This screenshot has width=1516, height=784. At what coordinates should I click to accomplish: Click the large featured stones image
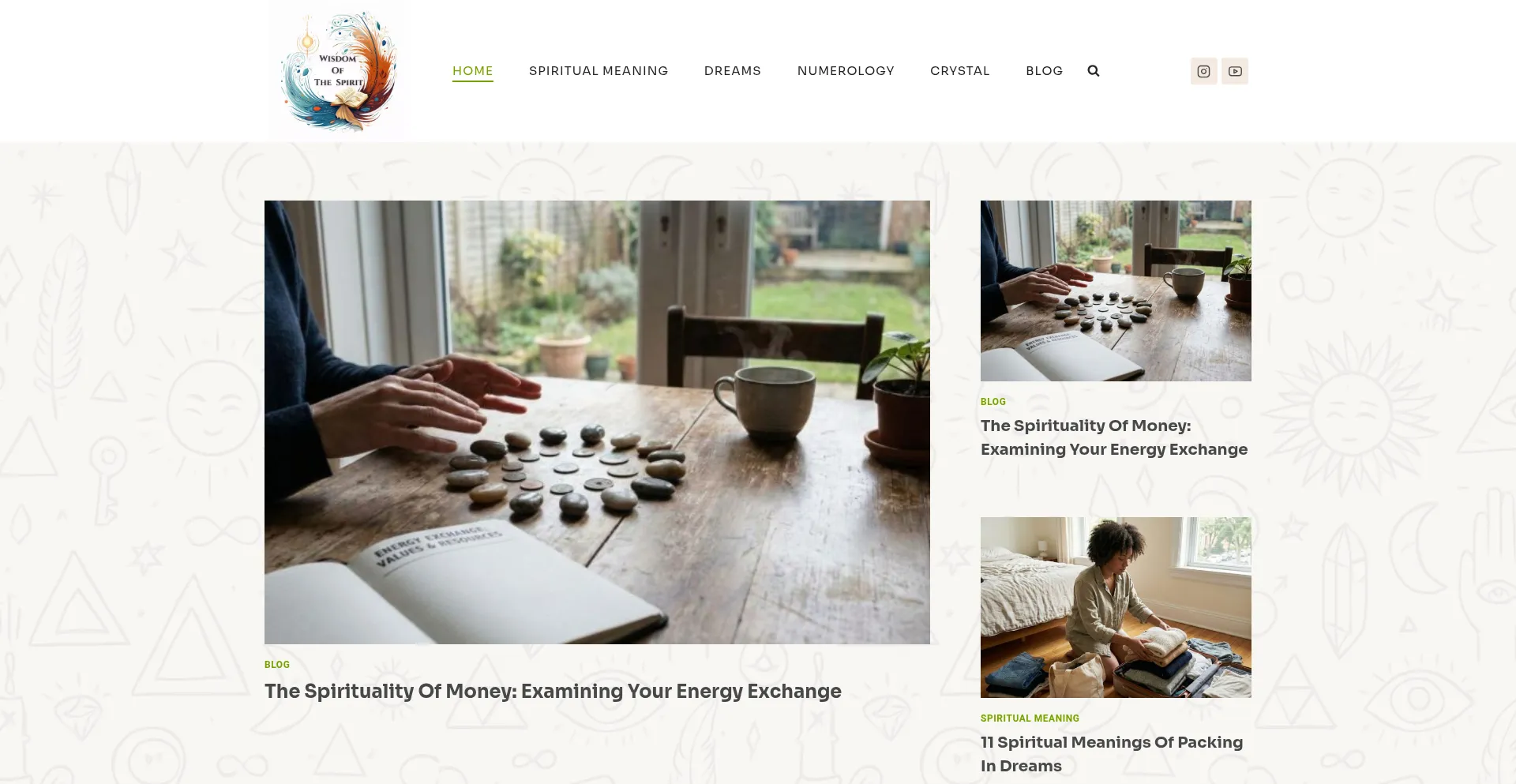coord(597,422)
